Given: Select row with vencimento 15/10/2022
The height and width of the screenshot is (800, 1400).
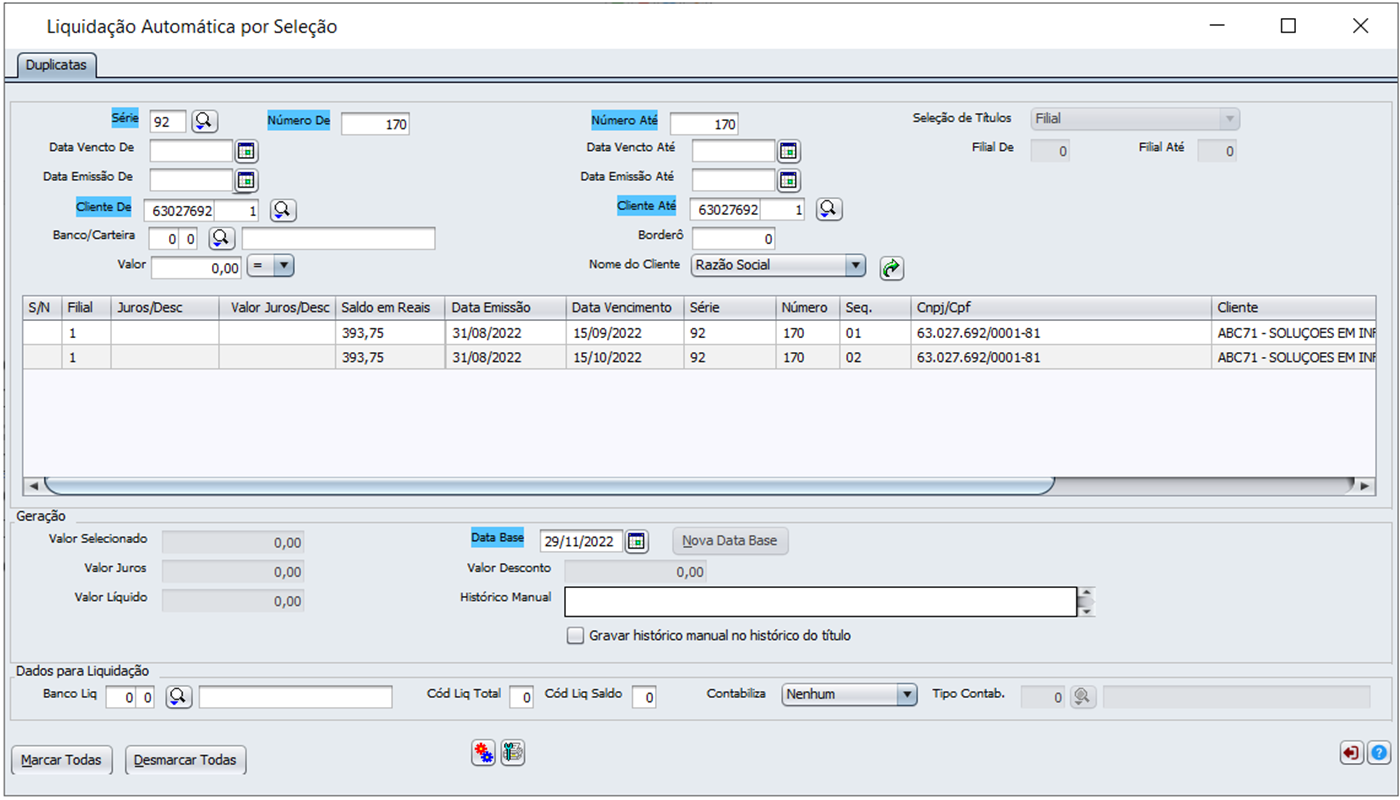Looking at the screenshot, I should (700, 357).
